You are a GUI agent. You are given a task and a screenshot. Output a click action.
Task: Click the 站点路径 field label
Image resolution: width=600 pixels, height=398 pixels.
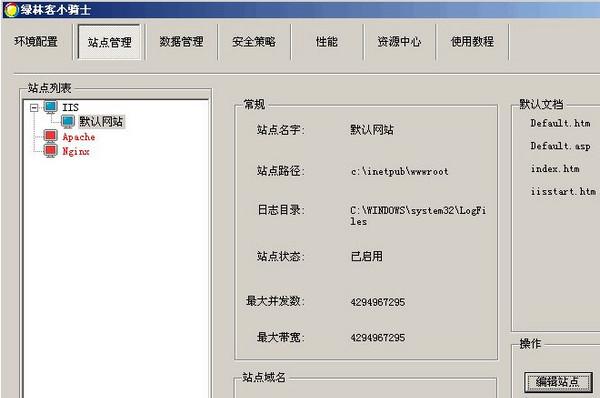tap(280, 171)
